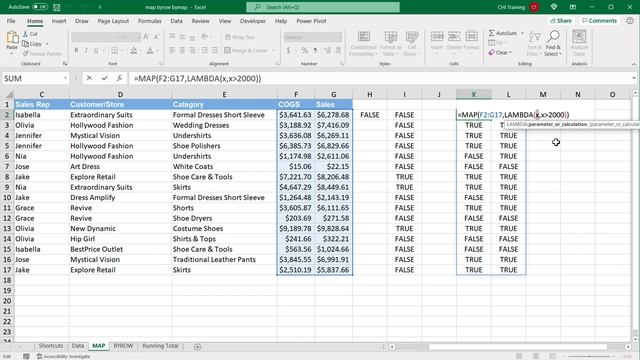Screen dimensions: 640x360
Task: Open the Shortcuts sheet tab
Action: click(x=51, y=346)
